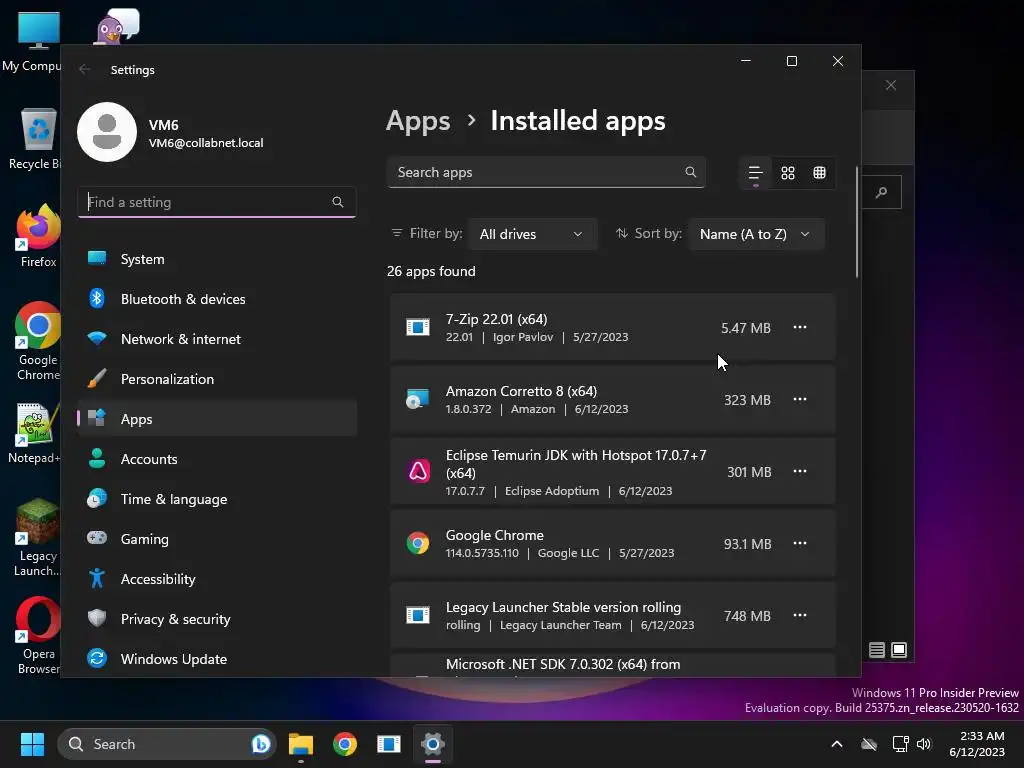This screenshot has height=768, width=1024.
Task: Select details view icon in background window
Action: (877, 650)
